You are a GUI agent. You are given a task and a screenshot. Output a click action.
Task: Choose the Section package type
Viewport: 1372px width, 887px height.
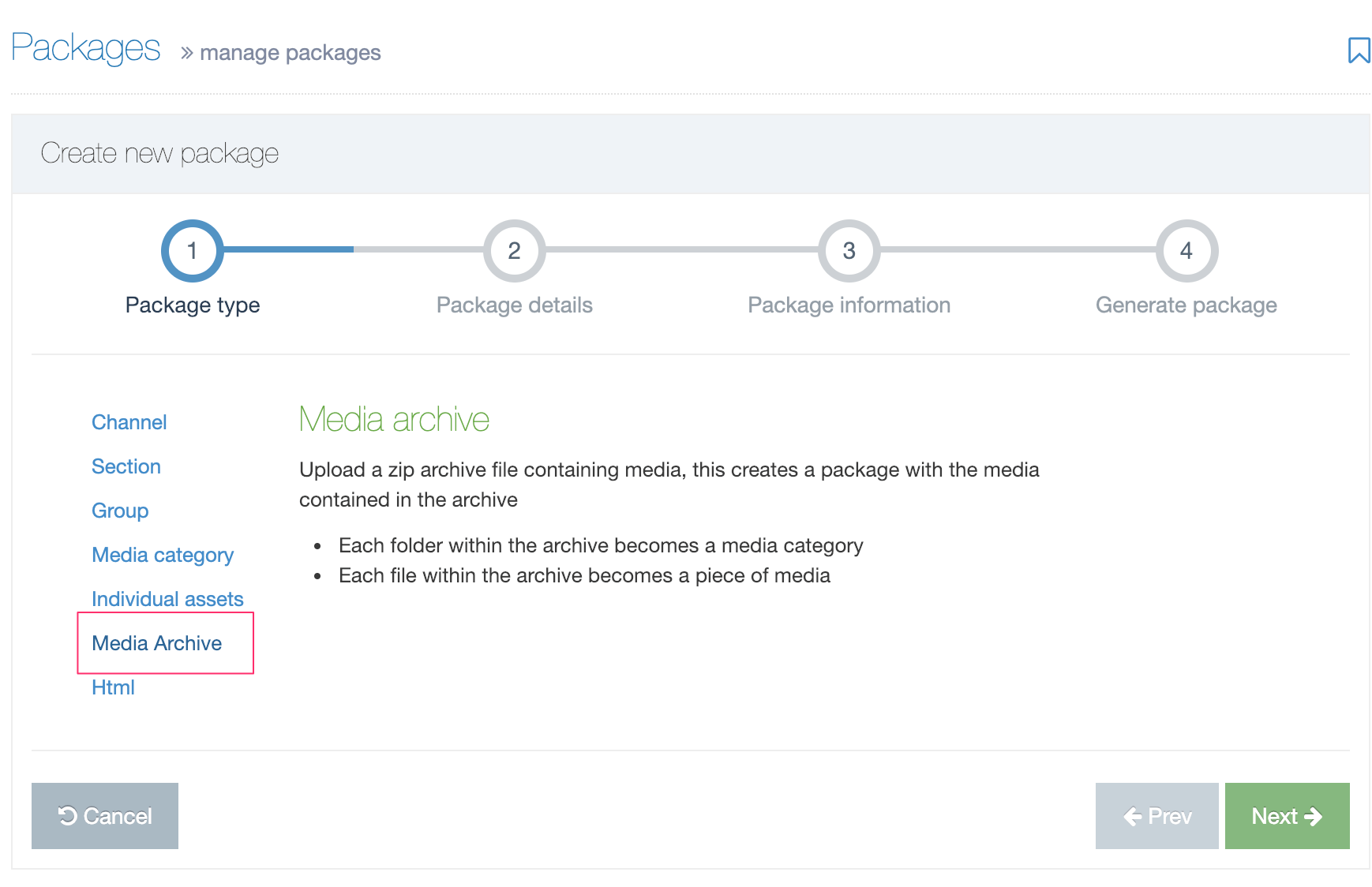[126, 466]
